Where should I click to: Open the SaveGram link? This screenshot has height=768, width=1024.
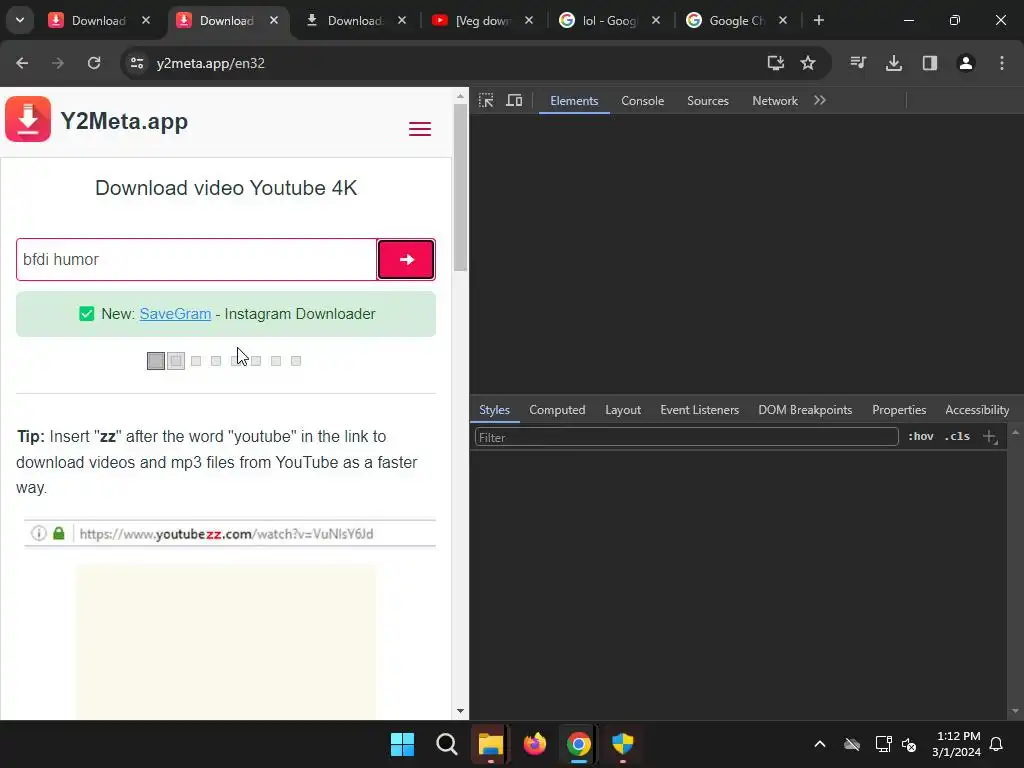[175, 313]
